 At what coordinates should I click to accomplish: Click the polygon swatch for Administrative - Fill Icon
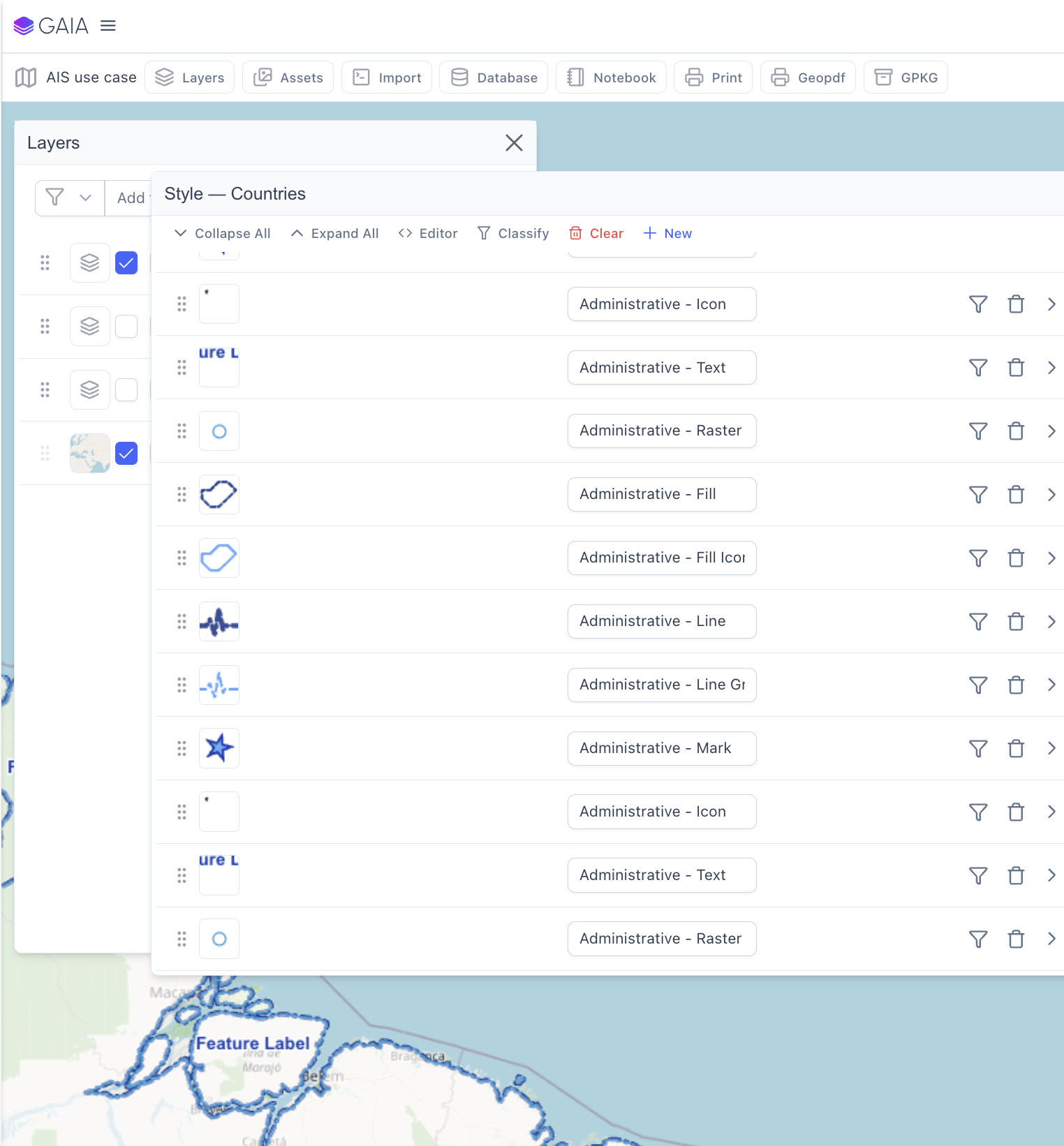tap(219, 558)
